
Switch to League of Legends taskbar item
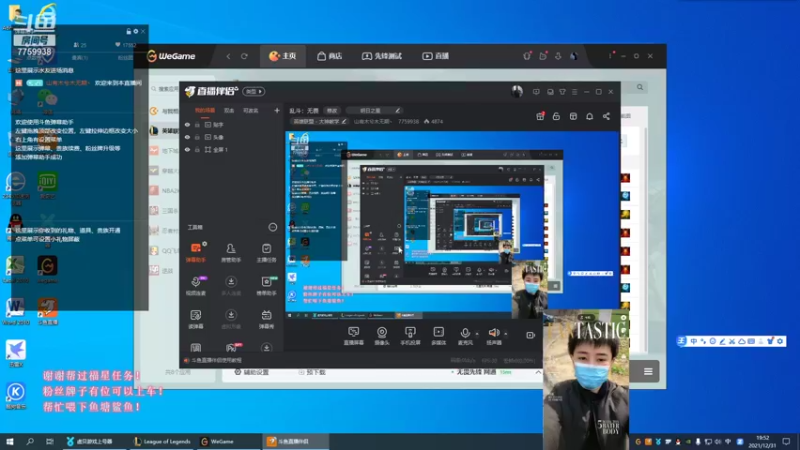(x=162, y=441)
